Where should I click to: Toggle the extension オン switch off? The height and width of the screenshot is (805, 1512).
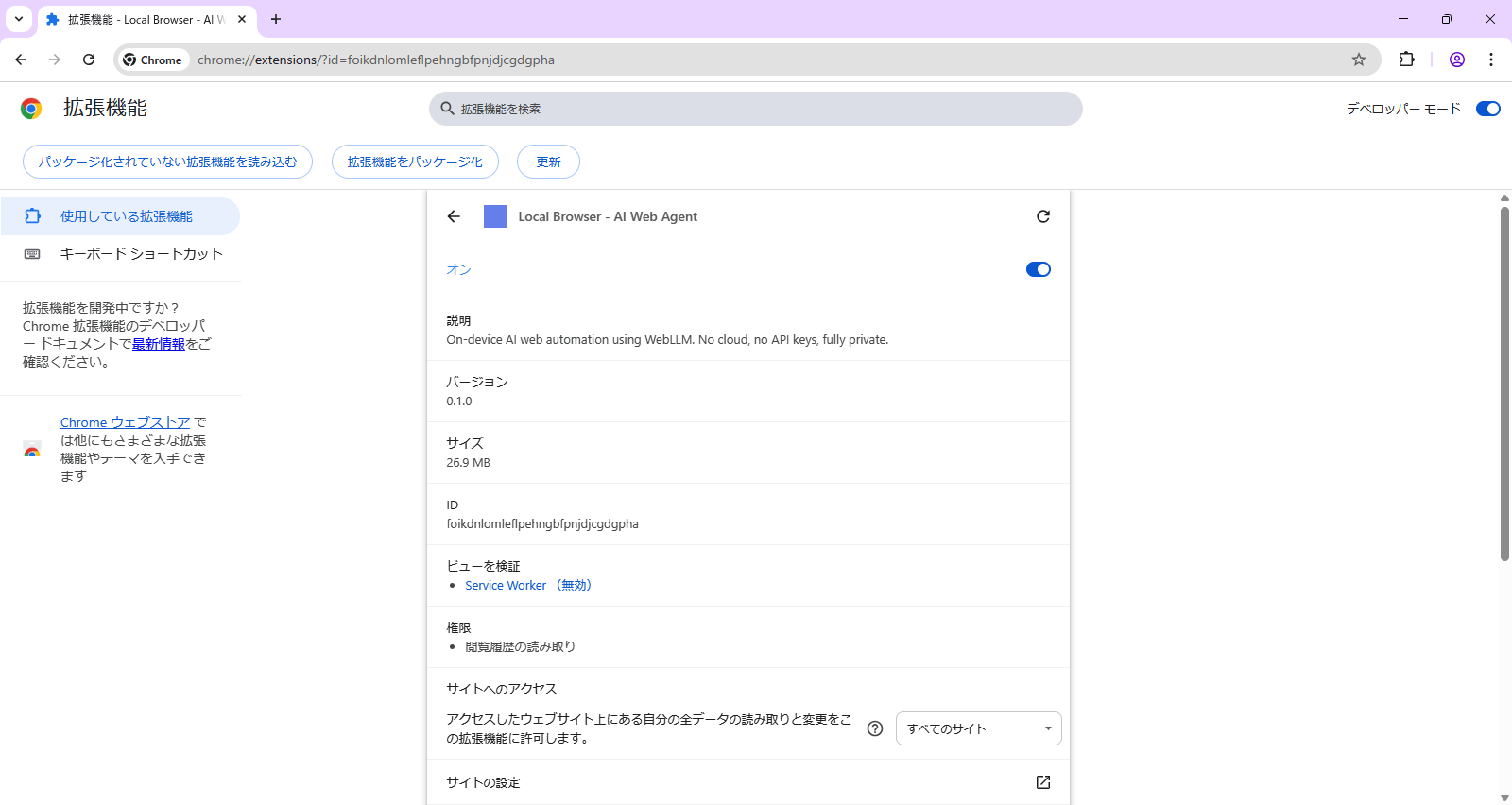[x=1038, y=269]
